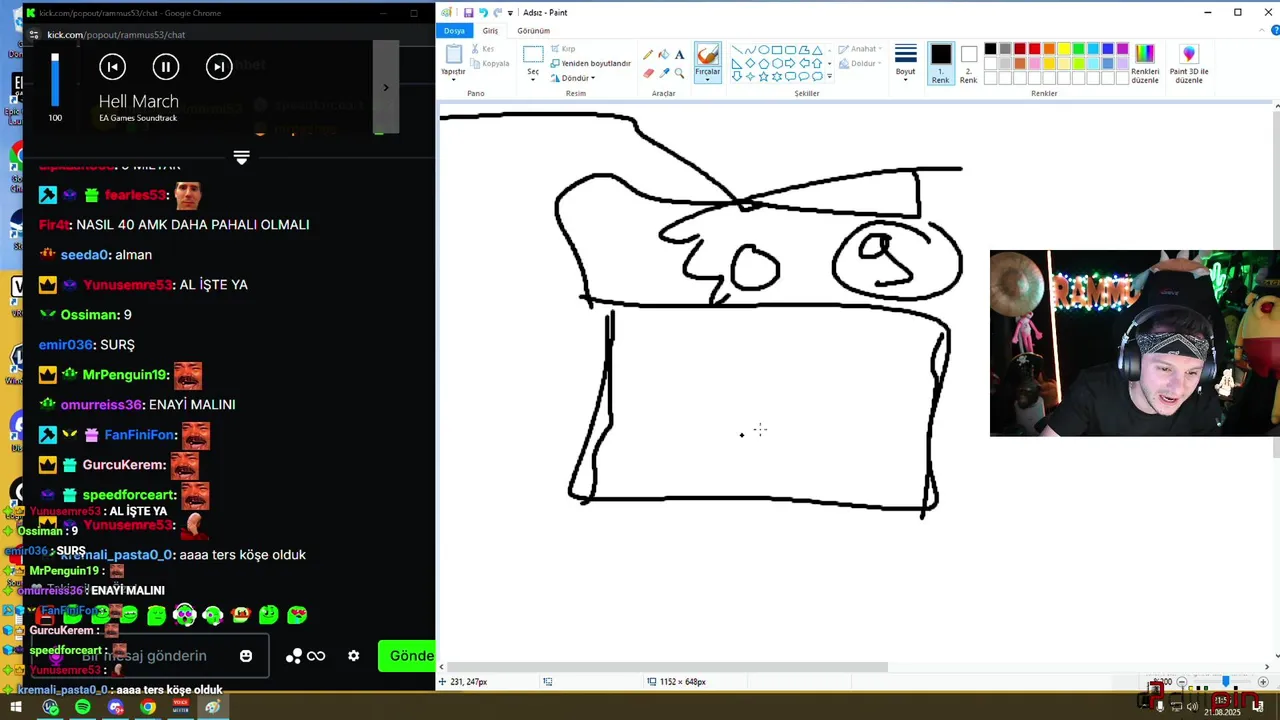The width and height of the screenshot is (1280, 720).
Task: Click the Yapıştır clipboard icon
Action: click(x=454, y=55)
